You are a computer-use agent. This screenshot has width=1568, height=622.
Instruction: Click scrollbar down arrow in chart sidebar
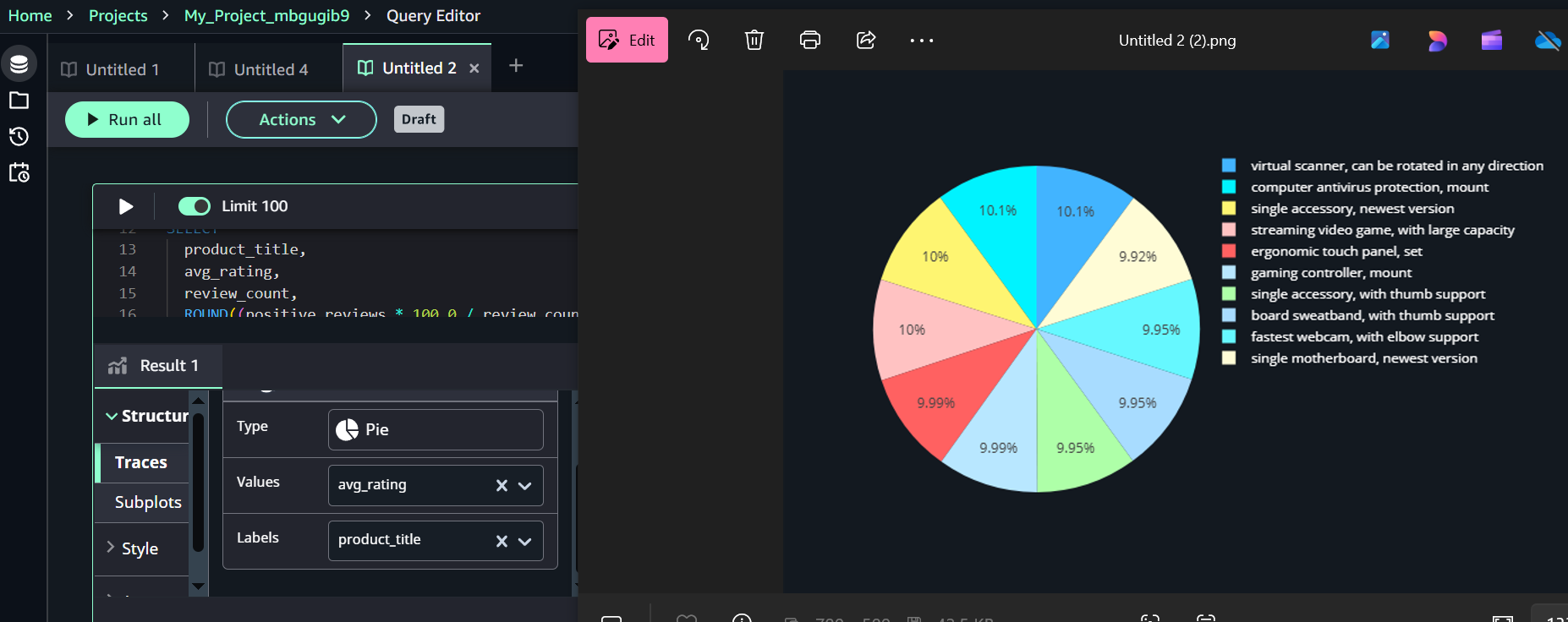point(199,586)
